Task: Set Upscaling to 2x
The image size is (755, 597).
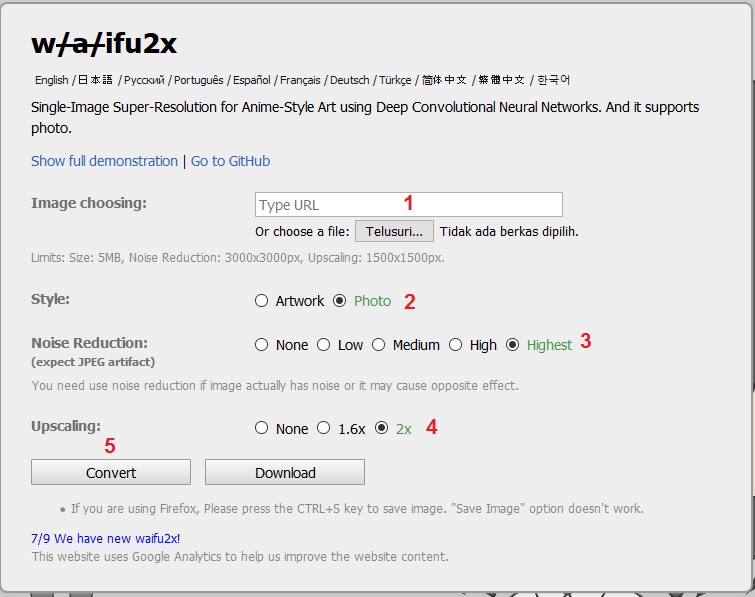Action: [x=381, y=428]
